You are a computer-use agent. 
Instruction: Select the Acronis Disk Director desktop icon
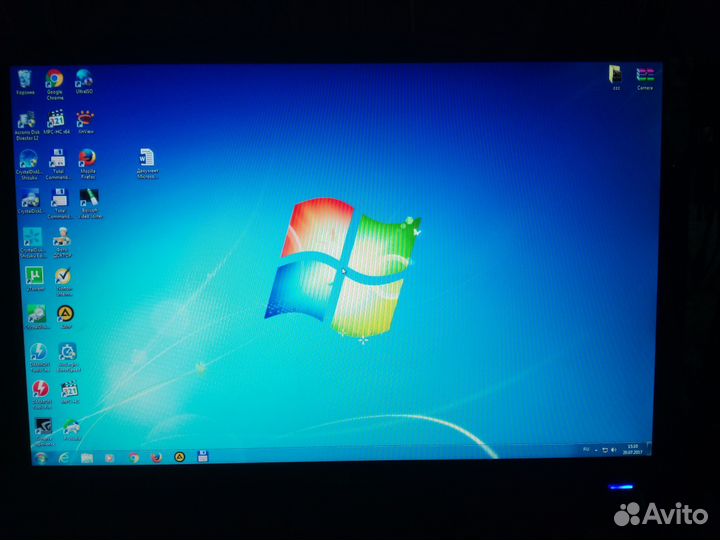click(x=27, y=120)
